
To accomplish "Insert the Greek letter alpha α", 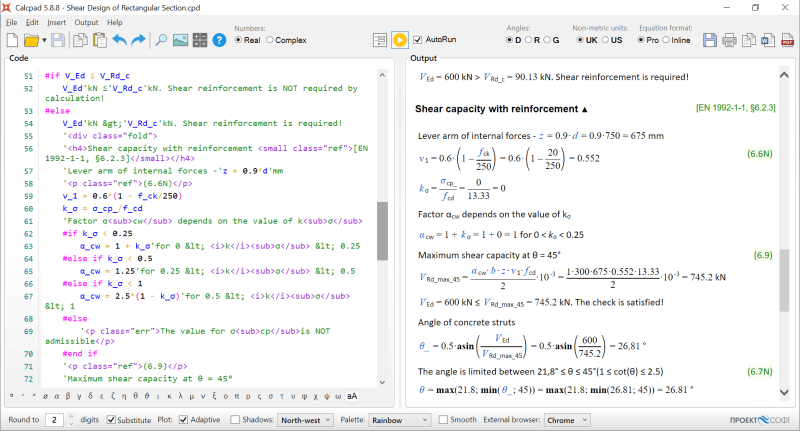I will tap(56, 396).
